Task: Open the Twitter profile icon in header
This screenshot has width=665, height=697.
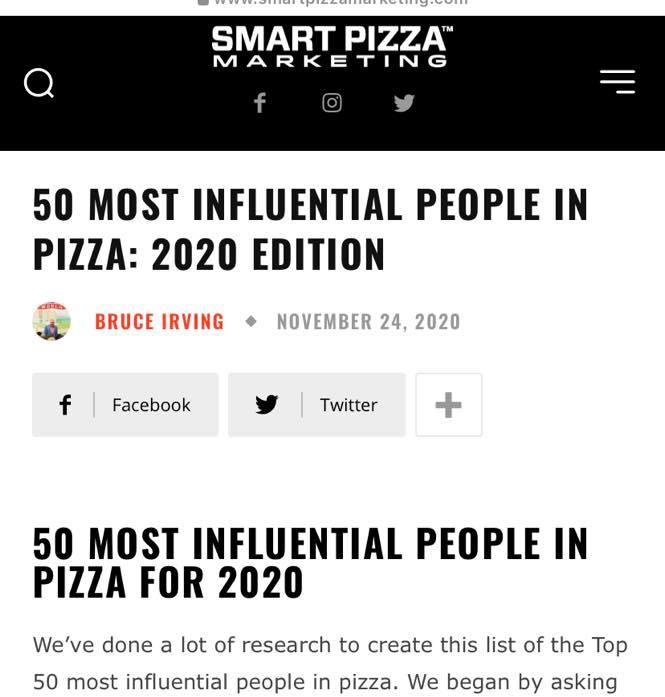Action: click(404, 103)
